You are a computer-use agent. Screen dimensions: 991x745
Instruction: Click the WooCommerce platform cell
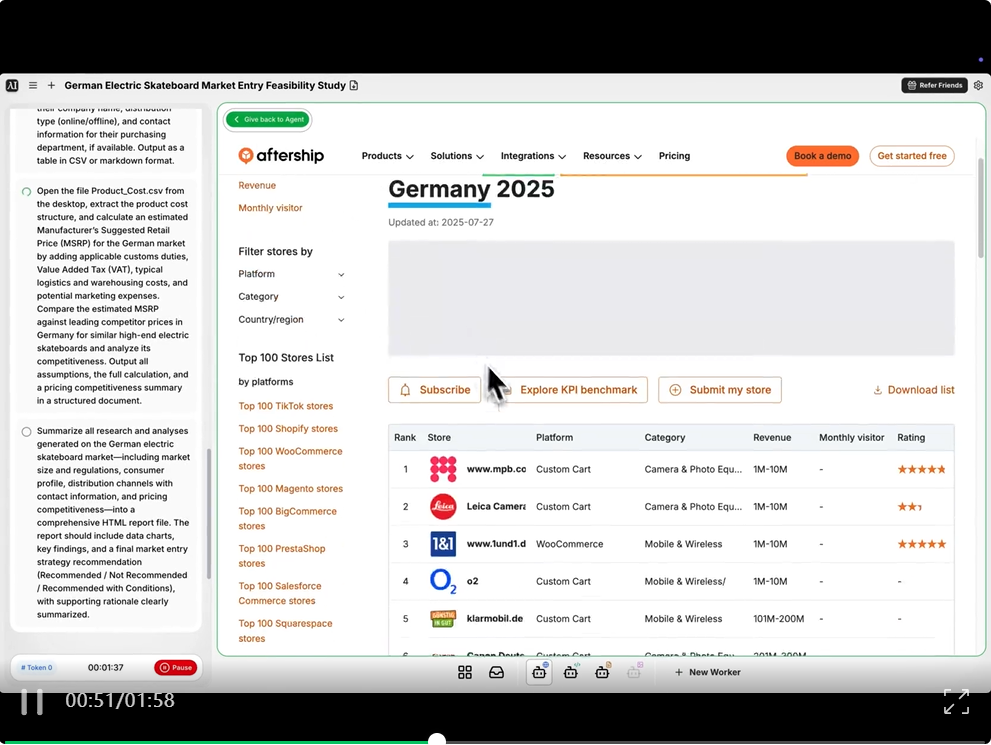coord(569,544)
